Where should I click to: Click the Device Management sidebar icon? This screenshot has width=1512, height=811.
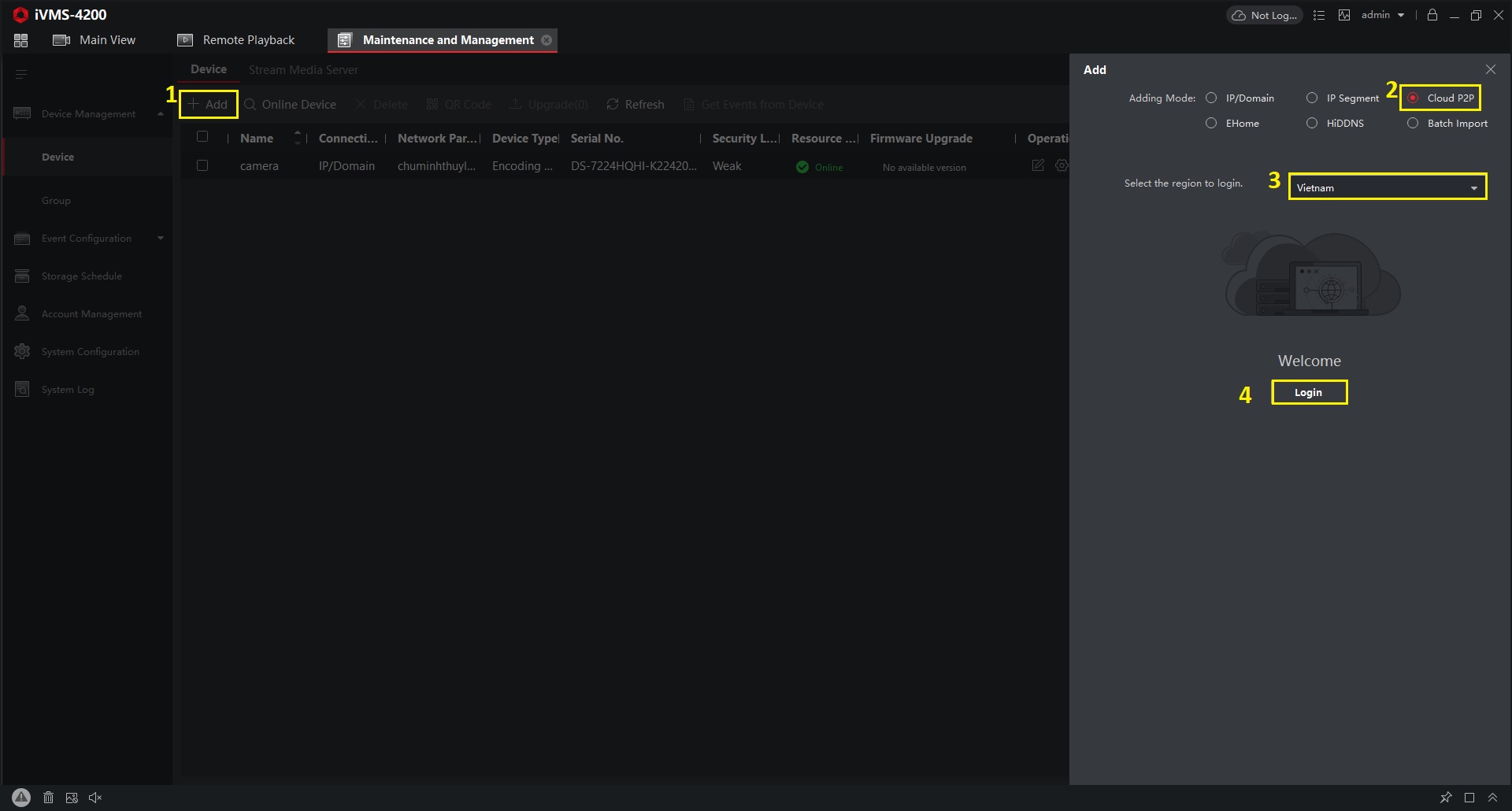pyautogui.click(x=22, y=113)
